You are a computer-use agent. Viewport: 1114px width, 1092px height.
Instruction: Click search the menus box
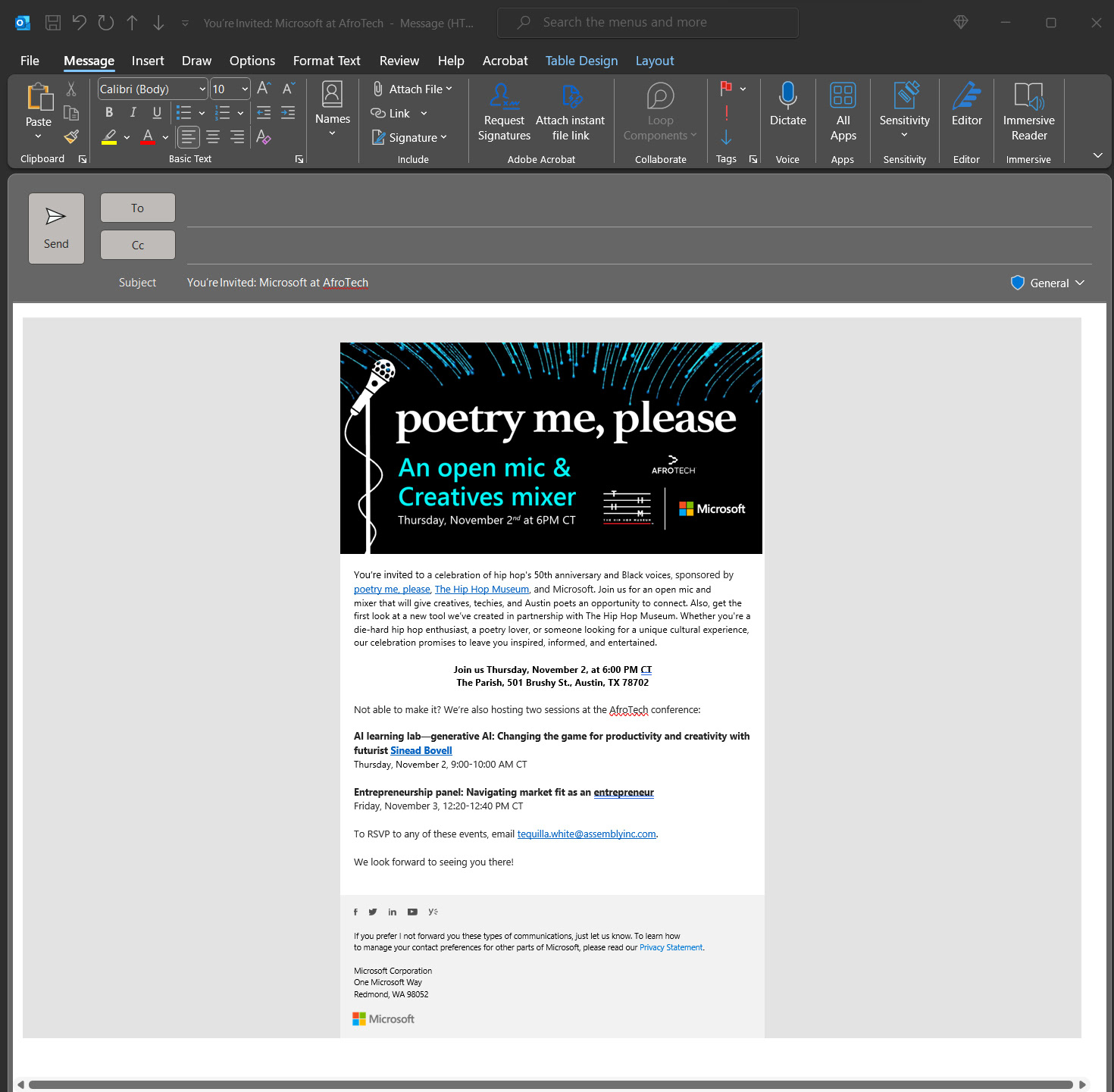coord(648,23)
